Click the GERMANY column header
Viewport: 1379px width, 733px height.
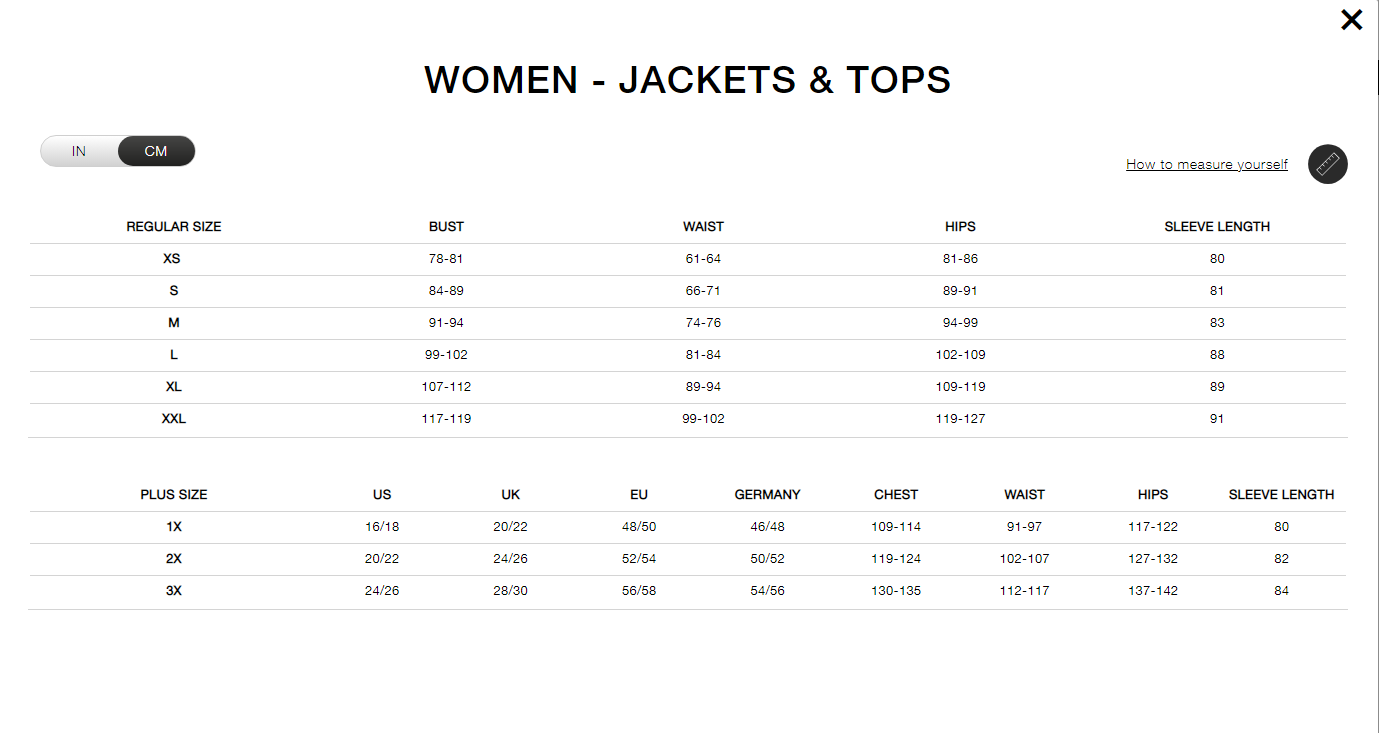pos(768,495)
